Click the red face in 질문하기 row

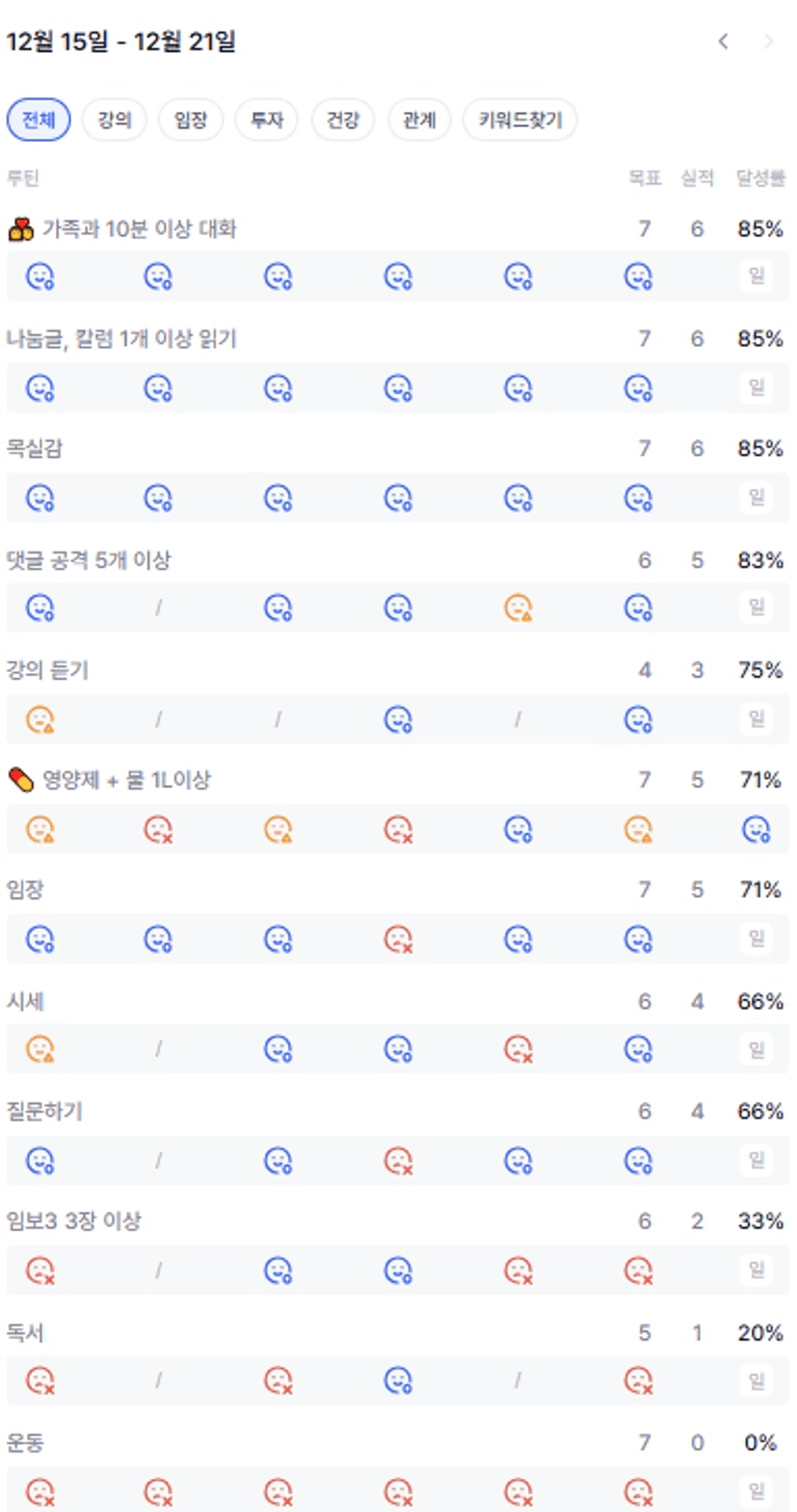coord(398,1159)
